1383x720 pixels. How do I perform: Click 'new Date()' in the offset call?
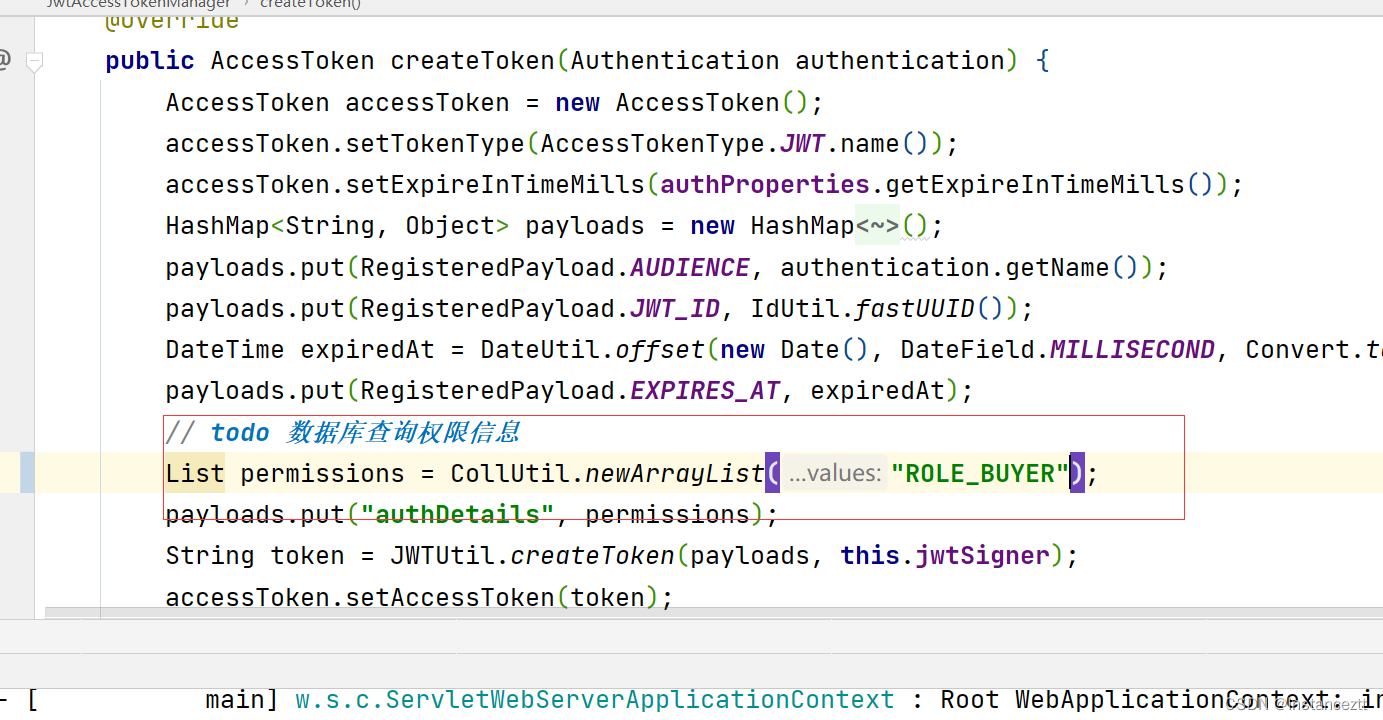click(795, 350)
